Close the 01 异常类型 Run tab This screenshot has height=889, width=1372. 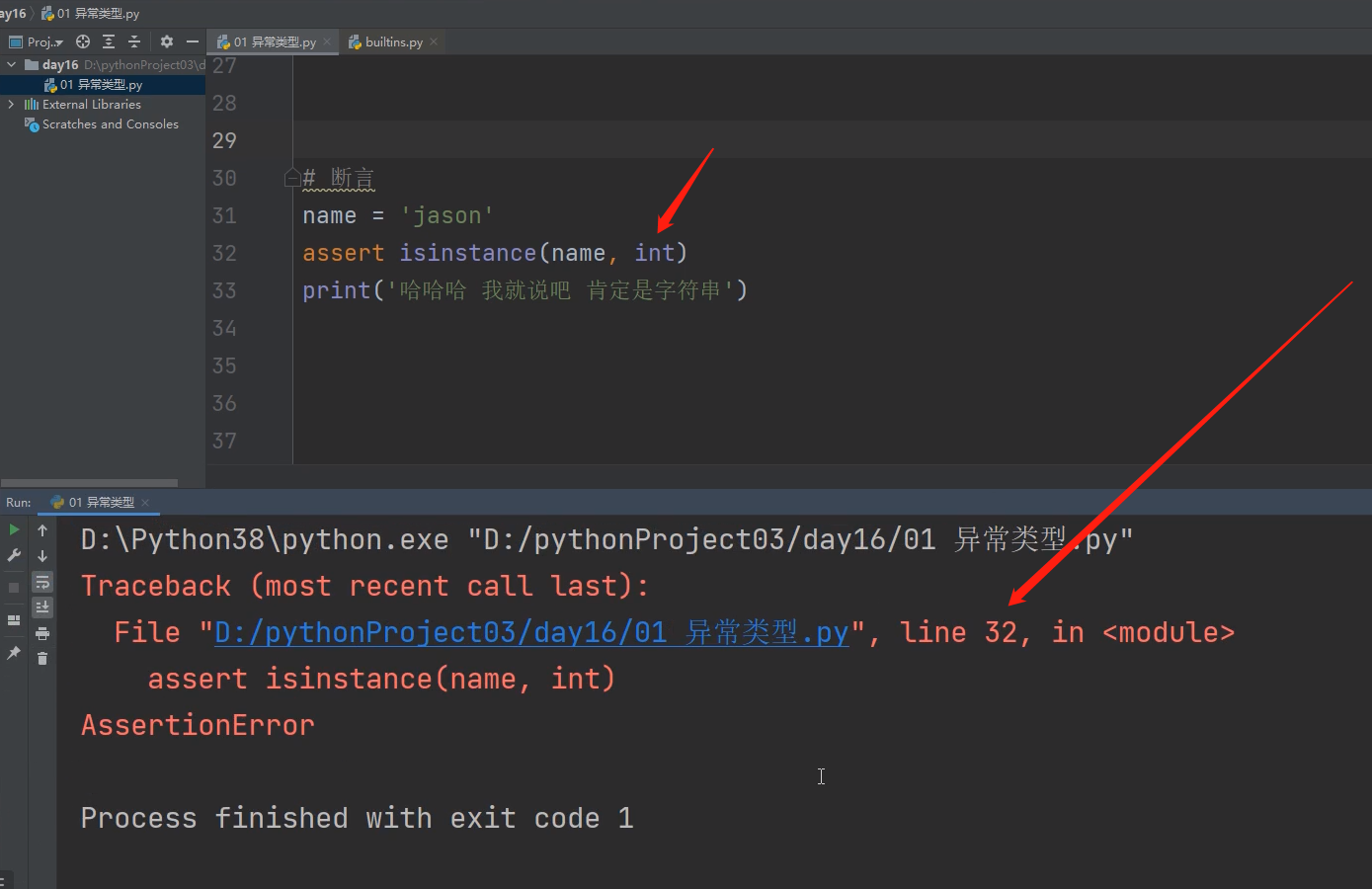(145, 503)
